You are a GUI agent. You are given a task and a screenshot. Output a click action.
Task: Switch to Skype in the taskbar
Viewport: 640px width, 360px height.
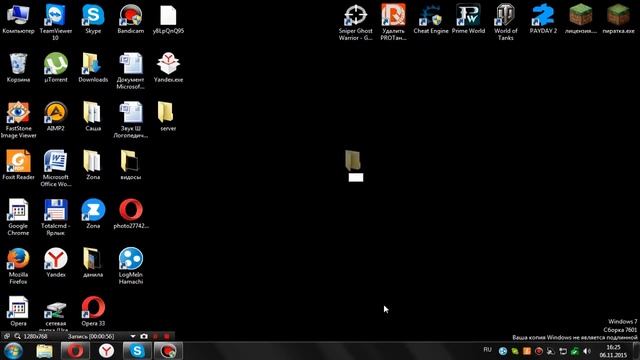click(137, 351)
